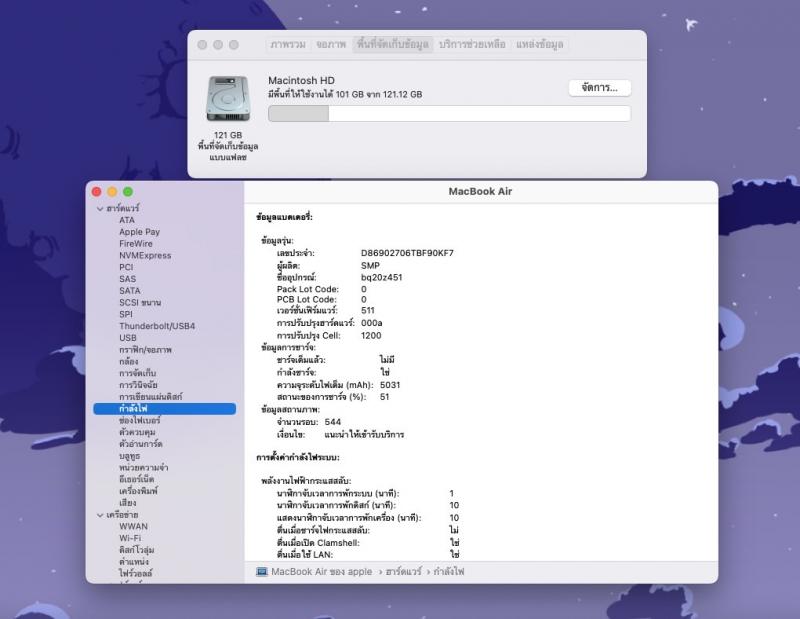Click the device name bq20z451

[381, 277]
